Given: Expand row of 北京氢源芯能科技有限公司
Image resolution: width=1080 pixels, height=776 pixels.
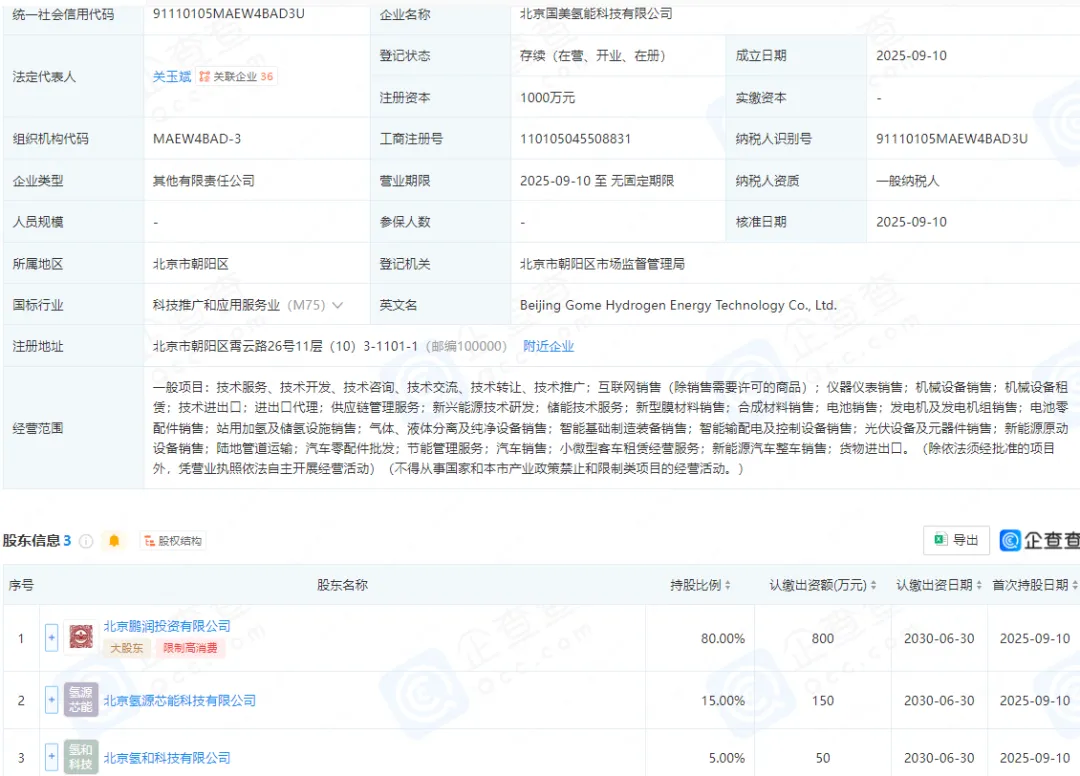Looking at the screenshot, I should tap(51, 700).
